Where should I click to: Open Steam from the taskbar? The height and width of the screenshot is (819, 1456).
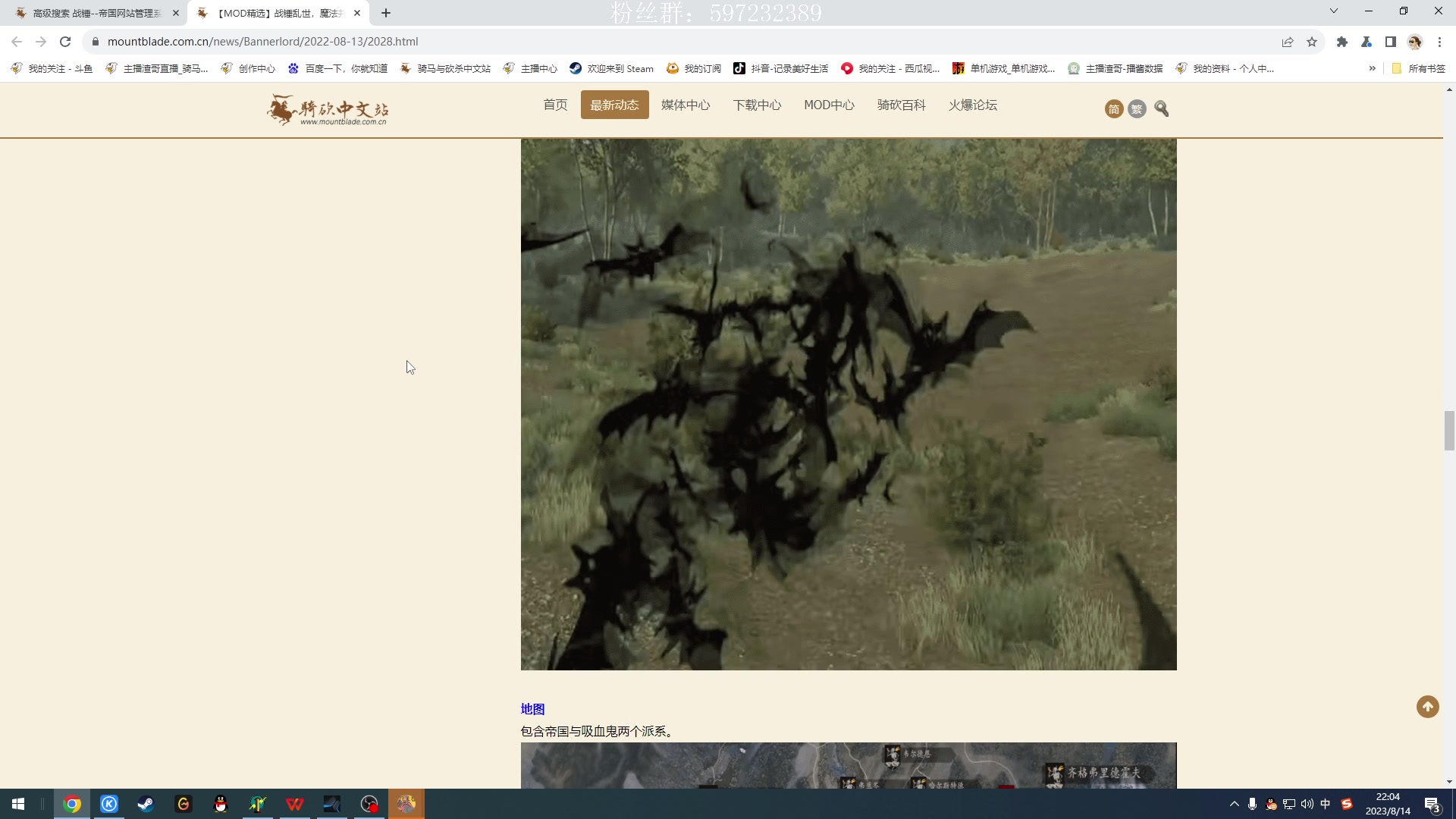click(146, 804)
